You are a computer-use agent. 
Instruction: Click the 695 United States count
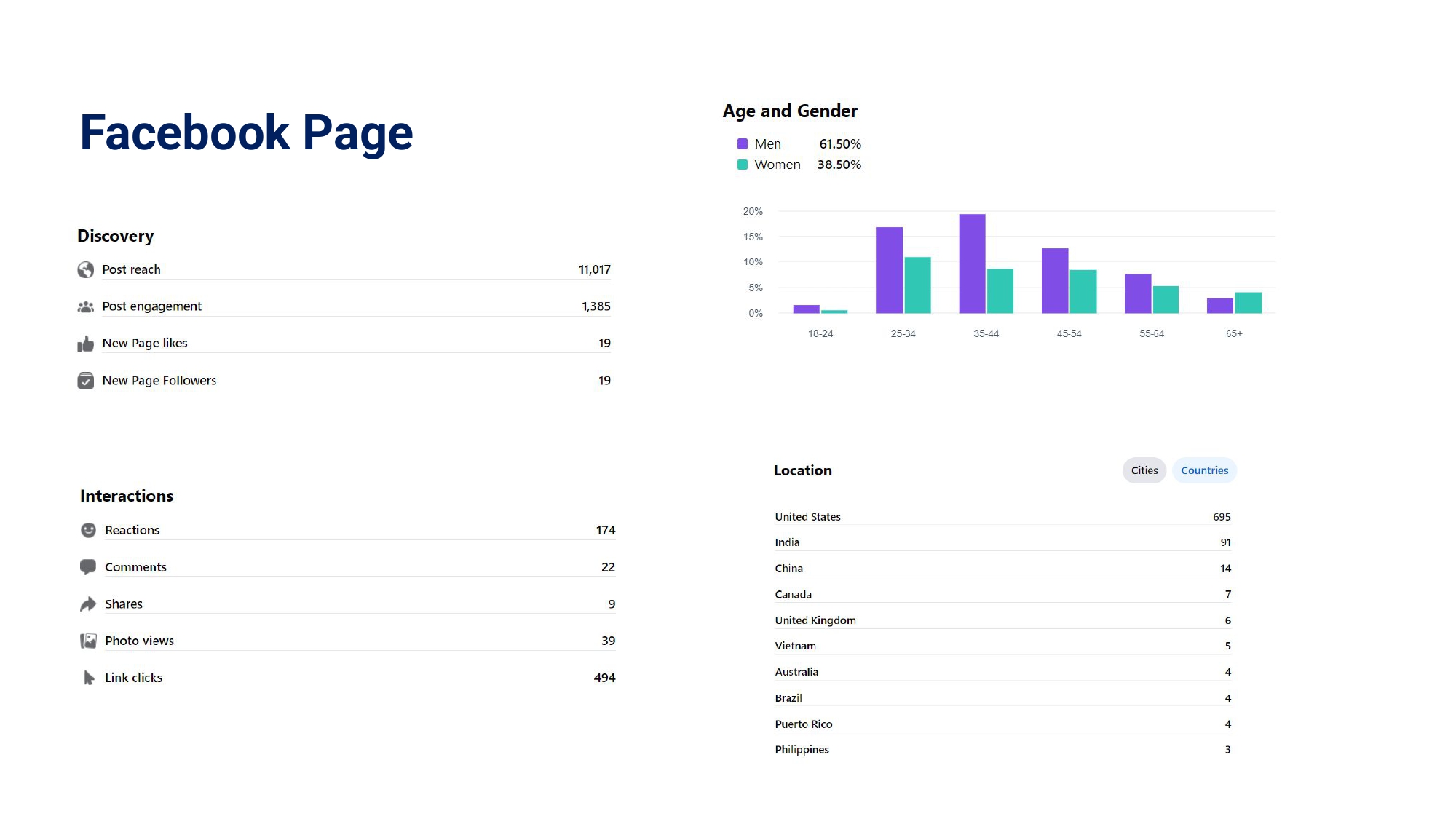(x=1222, y=517)
